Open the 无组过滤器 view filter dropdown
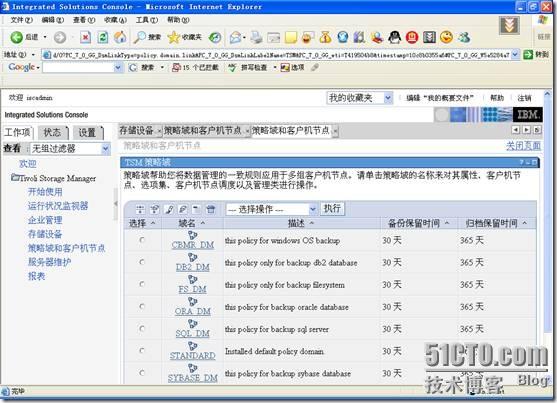557x403 pixels. 70,149
